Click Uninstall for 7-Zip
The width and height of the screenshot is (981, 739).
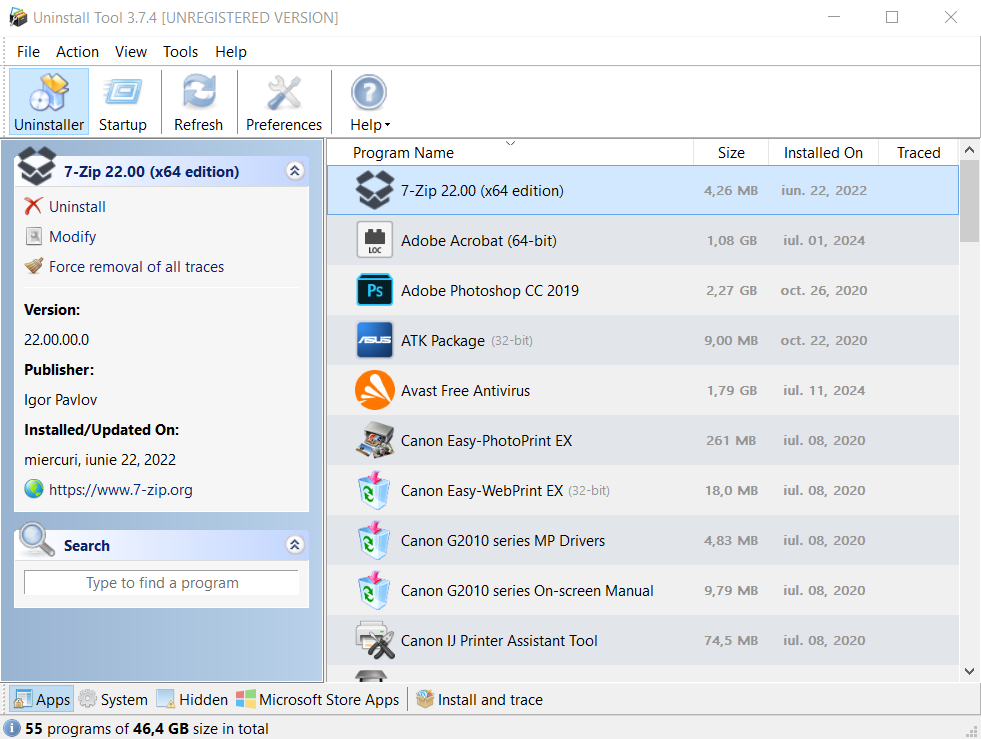click(x=77, y=207)
